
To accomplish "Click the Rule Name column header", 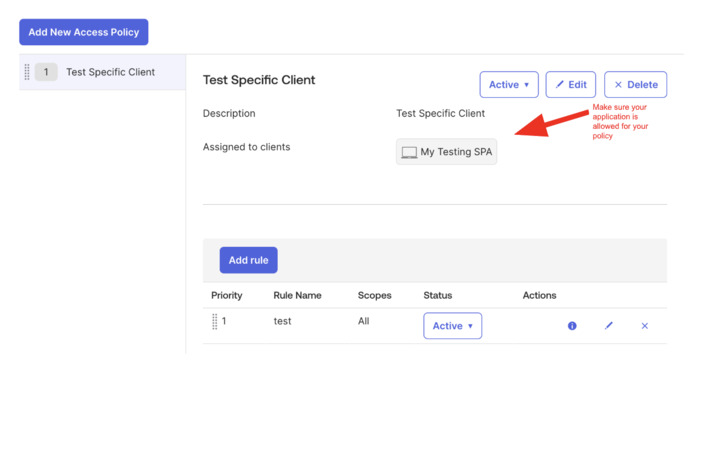I will 297,295.
